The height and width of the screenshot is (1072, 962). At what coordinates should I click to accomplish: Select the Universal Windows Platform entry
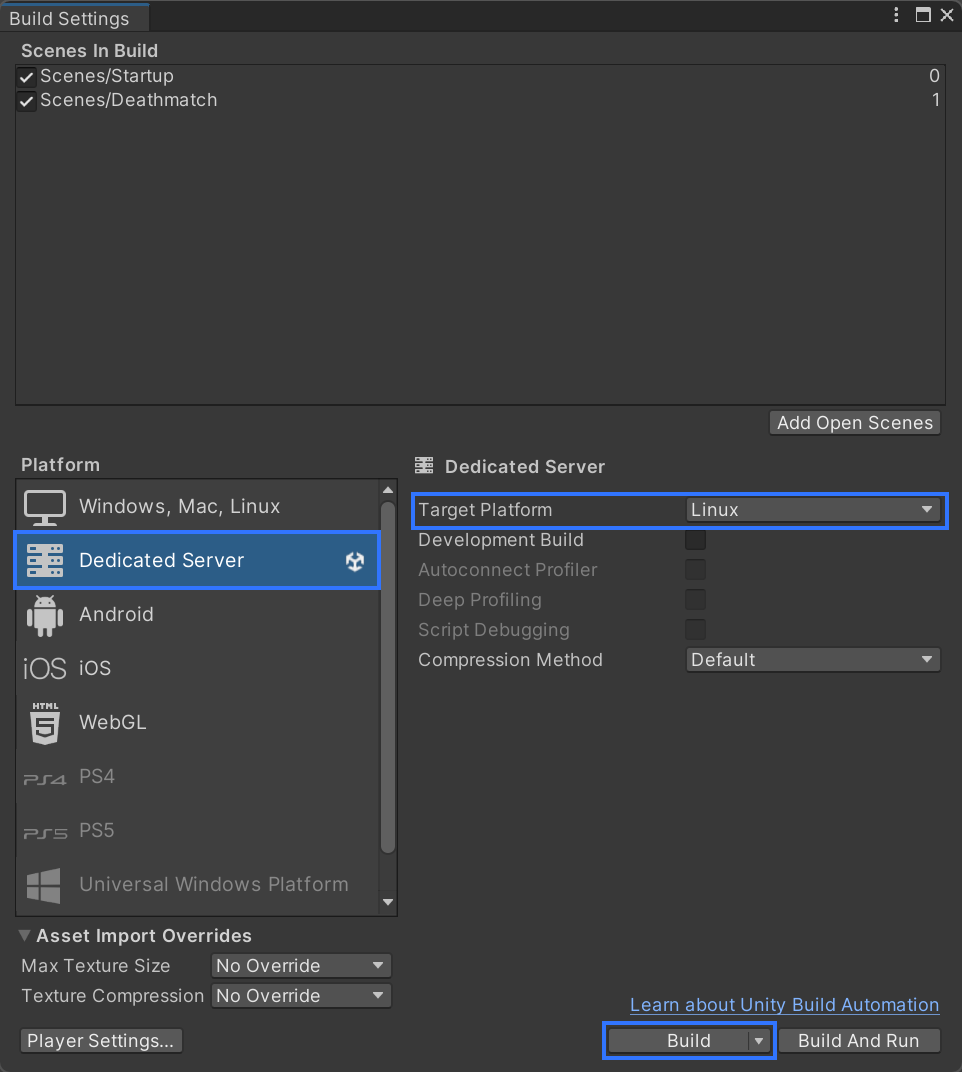198,885
